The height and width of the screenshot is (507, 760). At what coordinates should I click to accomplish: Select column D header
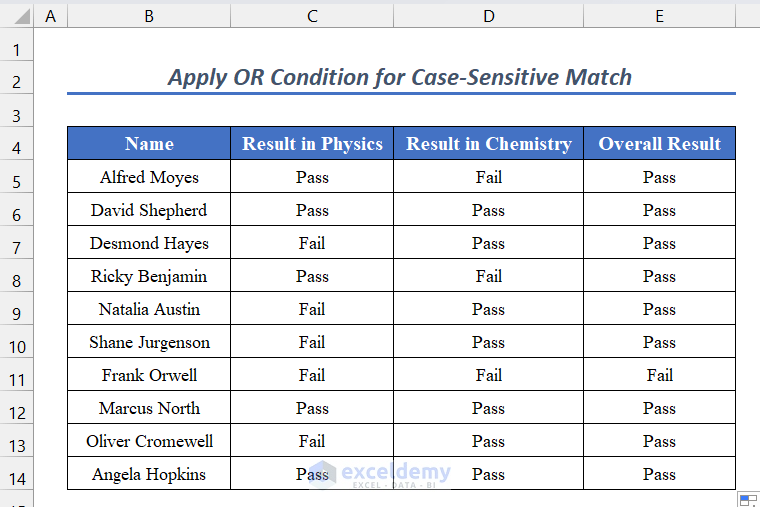(488, 16)
